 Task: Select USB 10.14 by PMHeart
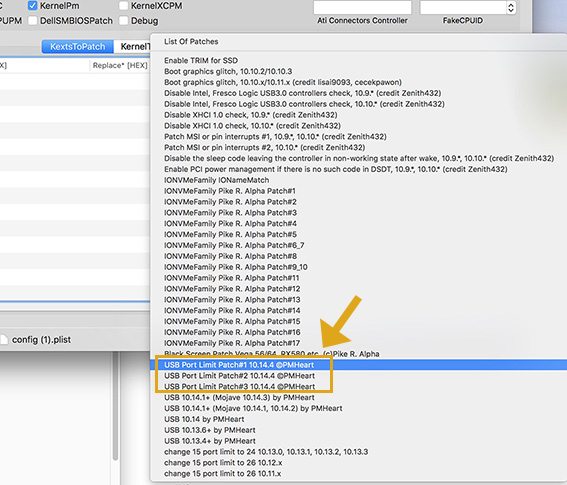tap(359, 419)
